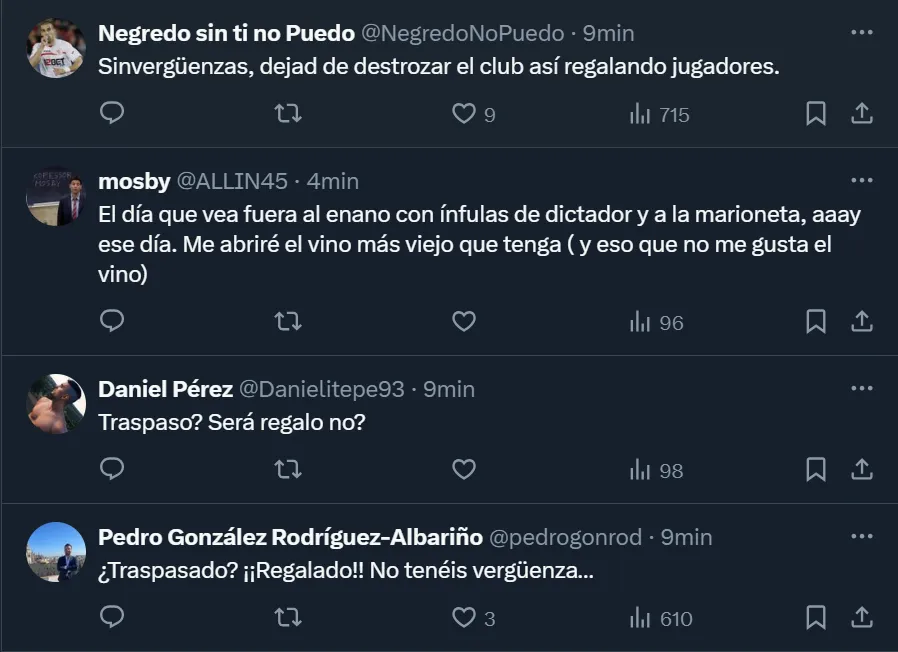
Task: Like mosby's tweet
Action: (x=464, y=322)
